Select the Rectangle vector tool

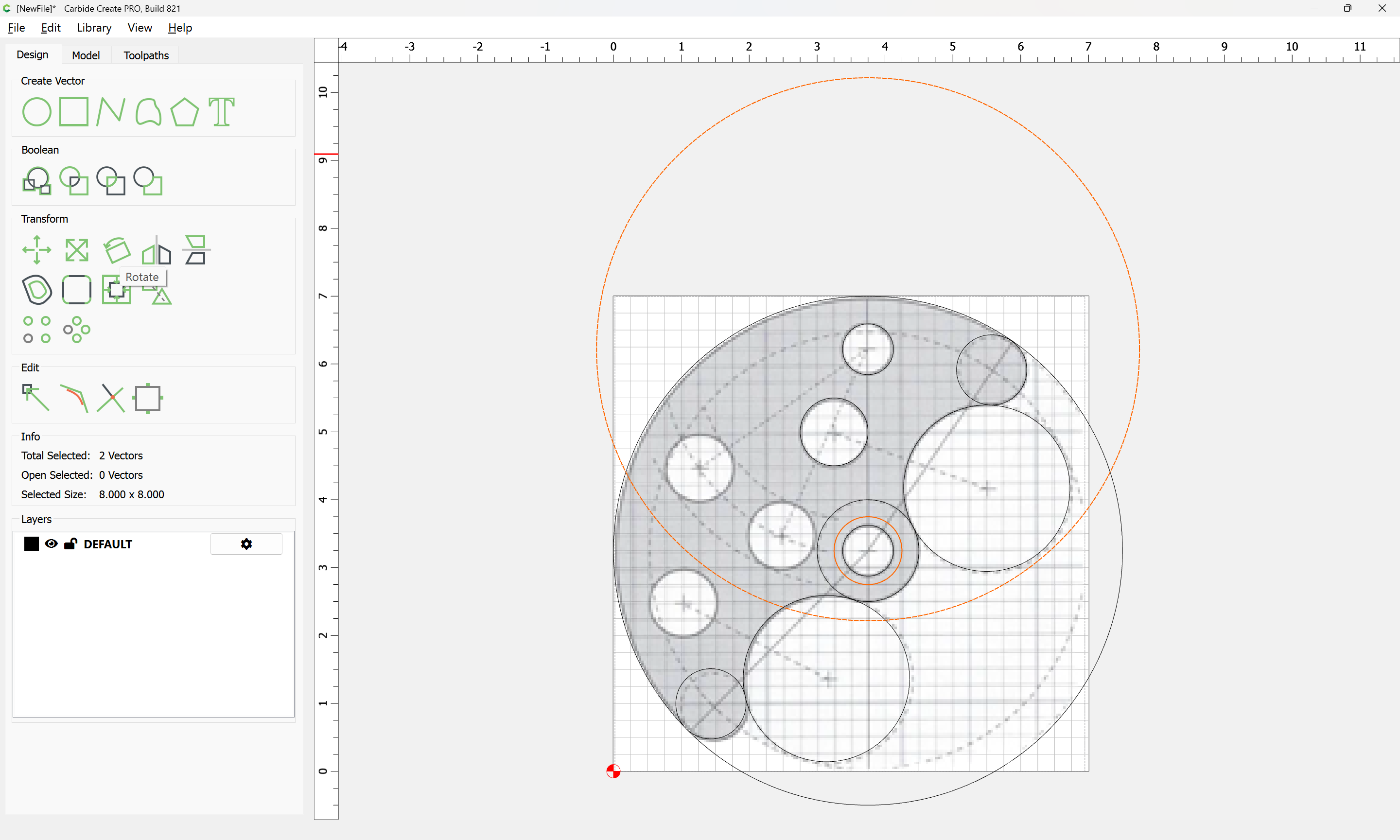74,111
